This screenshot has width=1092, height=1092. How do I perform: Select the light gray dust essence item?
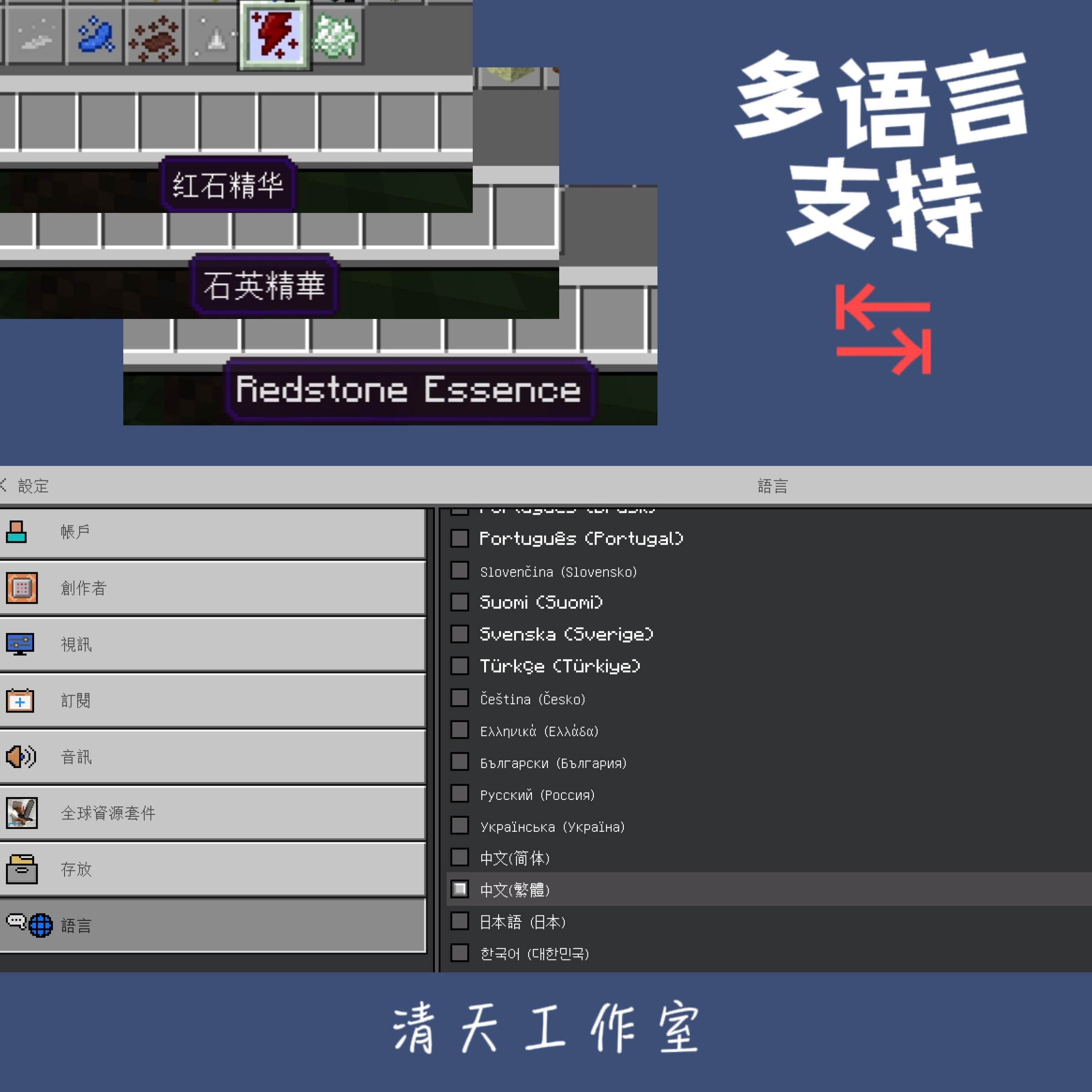tap(35, 35)
